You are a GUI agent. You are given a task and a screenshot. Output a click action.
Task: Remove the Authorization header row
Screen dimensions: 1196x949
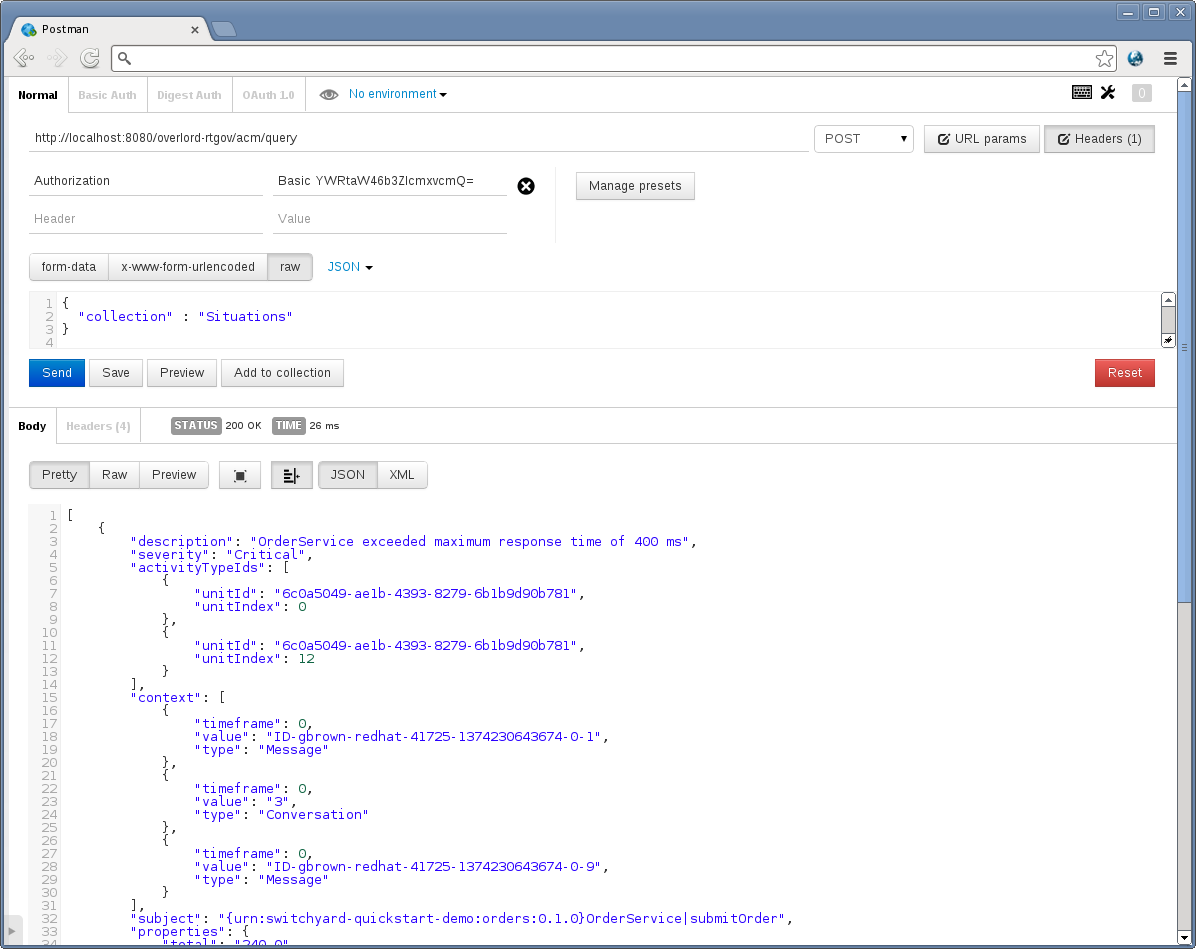526,186
